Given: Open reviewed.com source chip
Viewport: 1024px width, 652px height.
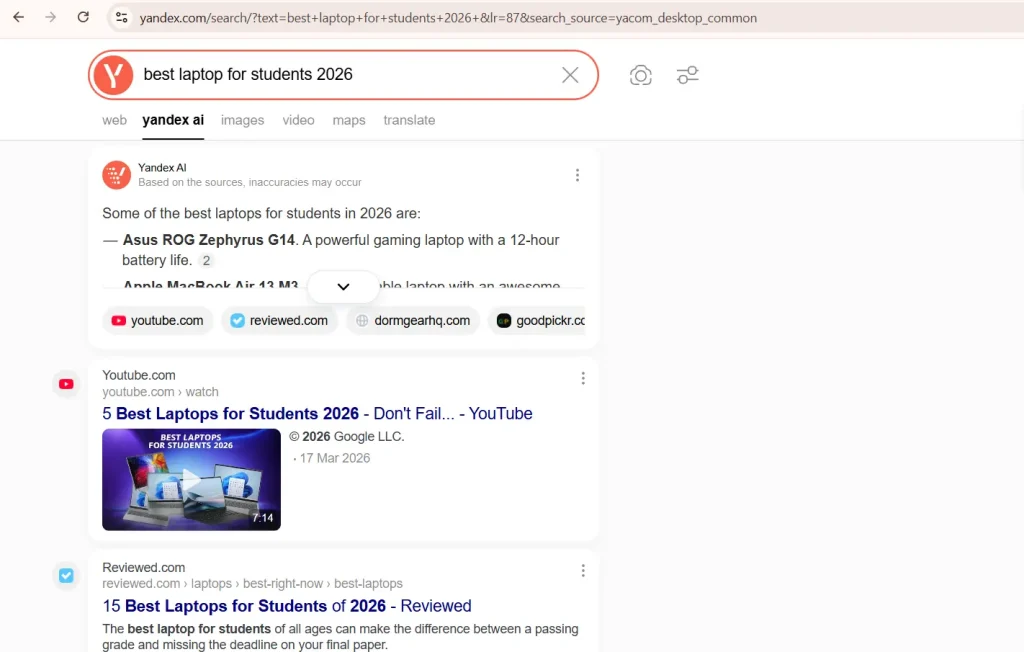Looking at the screenshot, I should tap(280, 321).
